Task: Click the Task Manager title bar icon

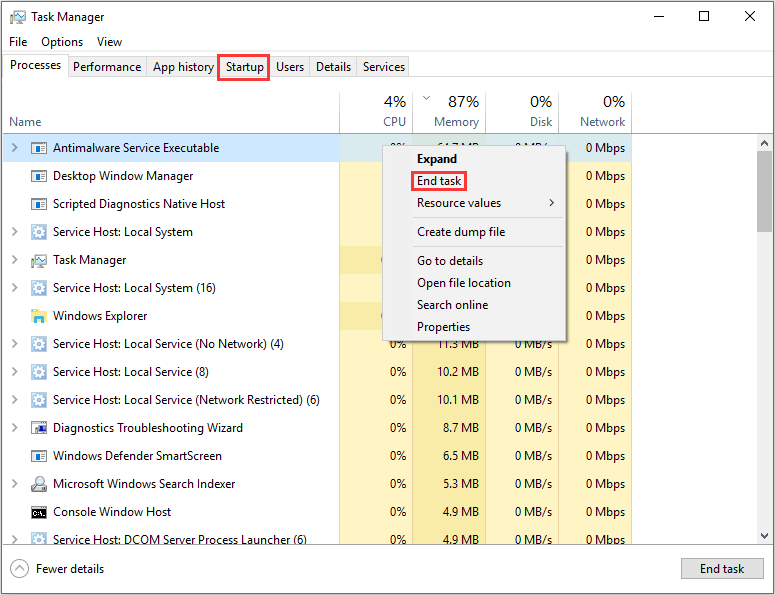Action: coord(18,17)
